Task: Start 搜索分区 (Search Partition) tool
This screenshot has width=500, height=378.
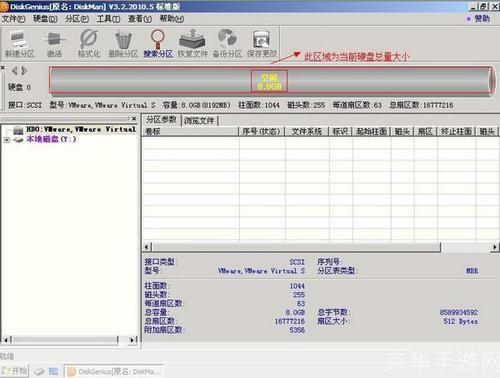Action: 158,44
